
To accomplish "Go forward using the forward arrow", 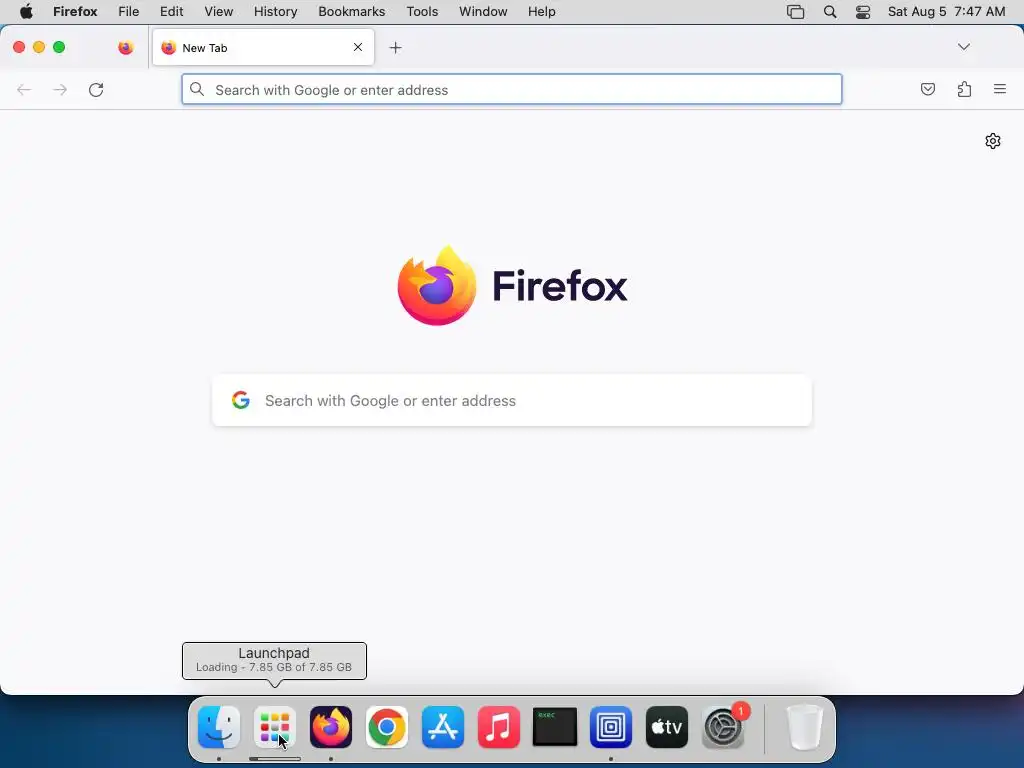I will click(x=60, y=89).
